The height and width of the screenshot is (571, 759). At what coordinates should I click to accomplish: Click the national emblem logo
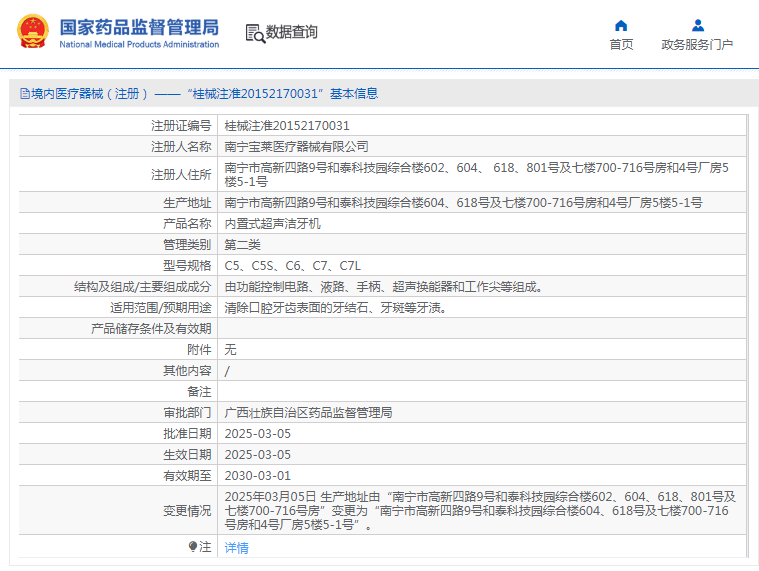coord(33,31)
